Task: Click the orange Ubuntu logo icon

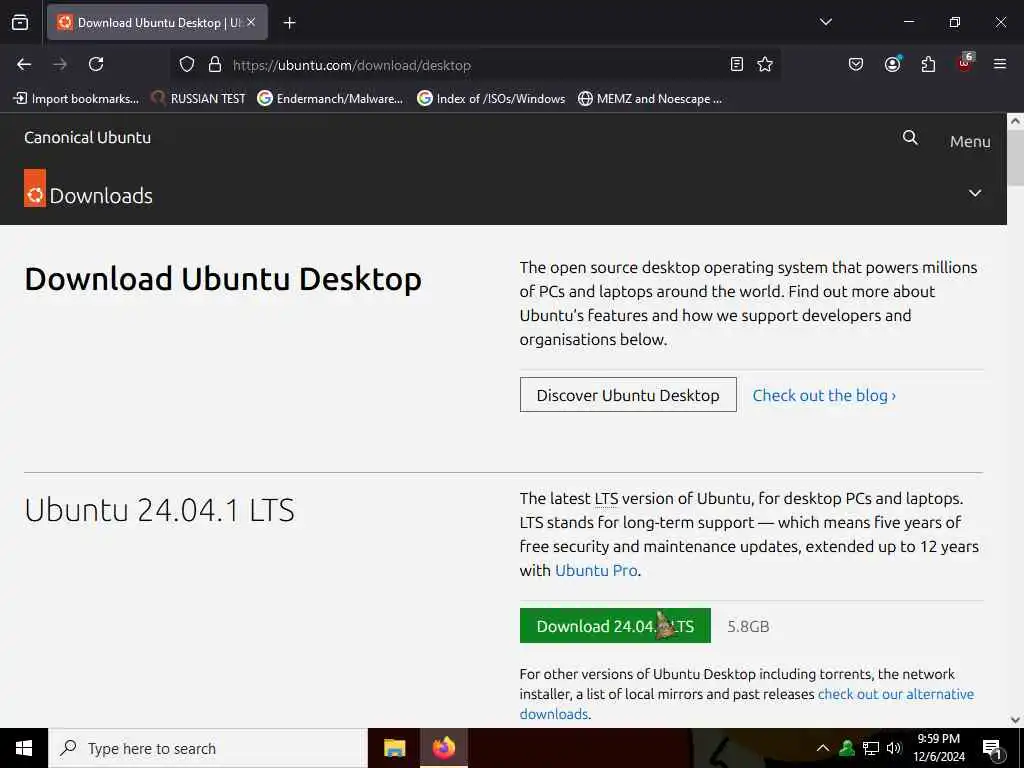Action: click(35, 188)
